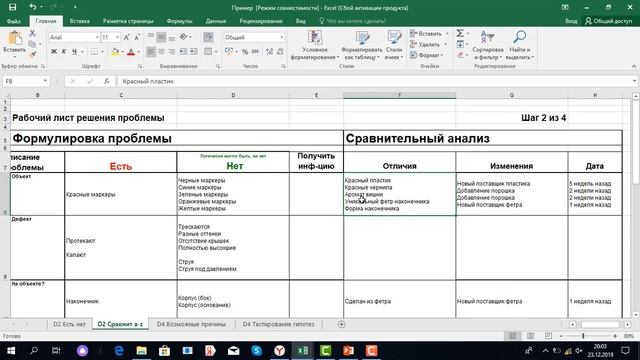Viewport: 640px width, 360px height.
Task: Open the borders dropdown arrow
Action: click(102, 52)
